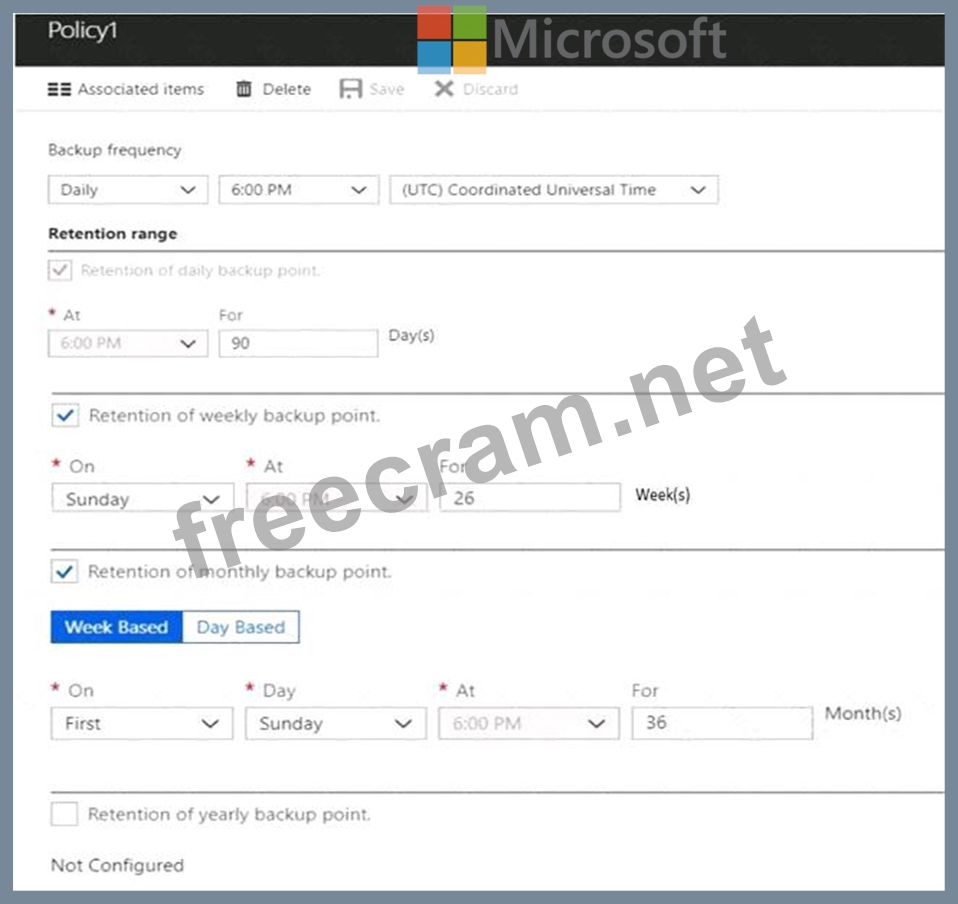Click the Associated items list icon
Screen dimensions: 958x904
(60, 89)
